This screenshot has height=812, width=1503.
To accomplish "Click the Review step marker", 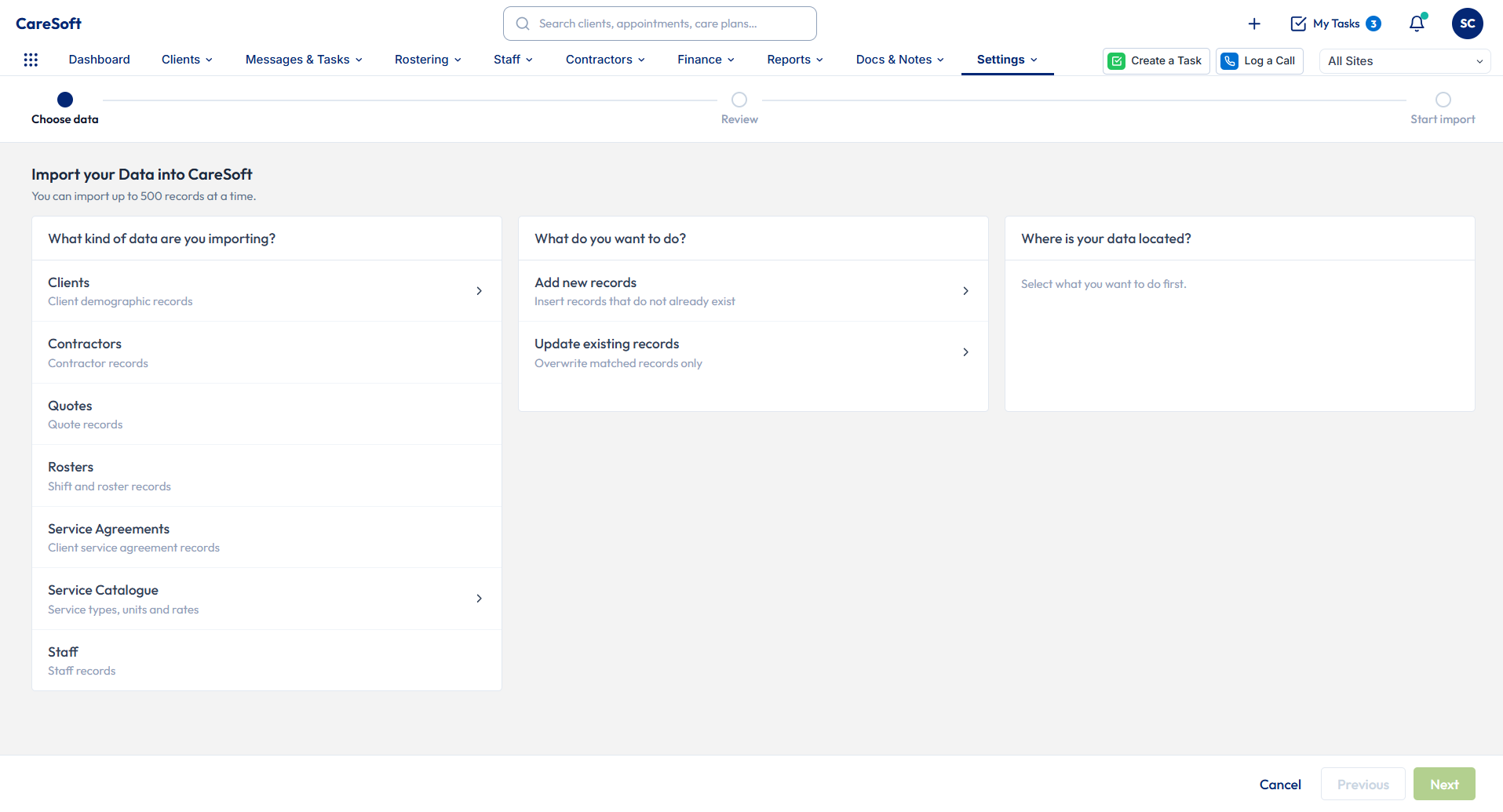I will point(739,100).
